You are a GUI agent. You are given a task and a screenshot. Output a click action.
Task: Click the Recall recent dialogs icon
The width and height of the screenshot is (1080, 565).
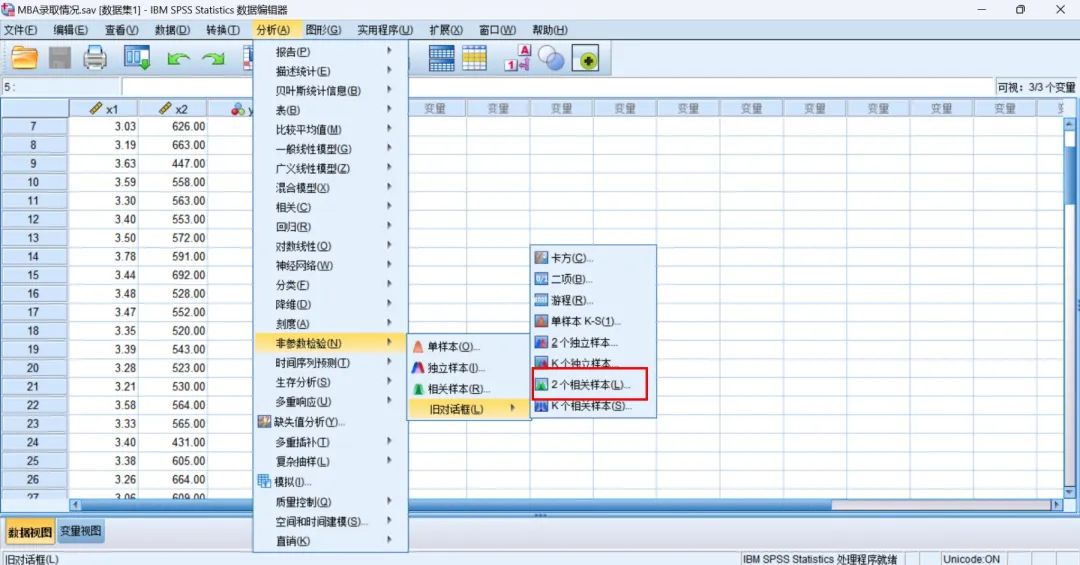point(137,58)
